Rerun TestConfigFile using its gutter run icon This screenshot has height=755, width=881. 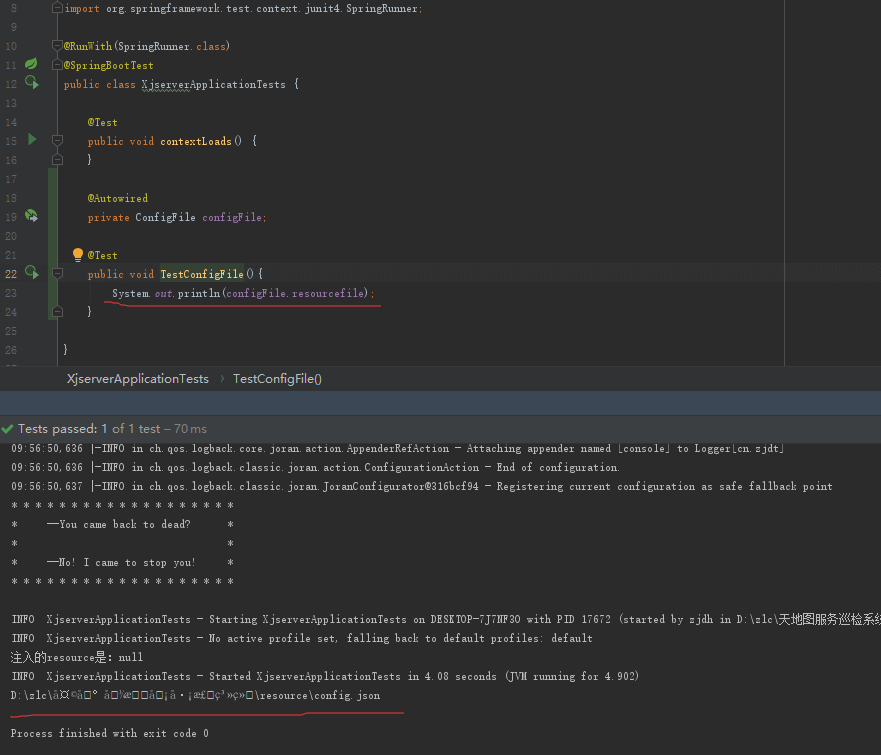coord(31,273)
